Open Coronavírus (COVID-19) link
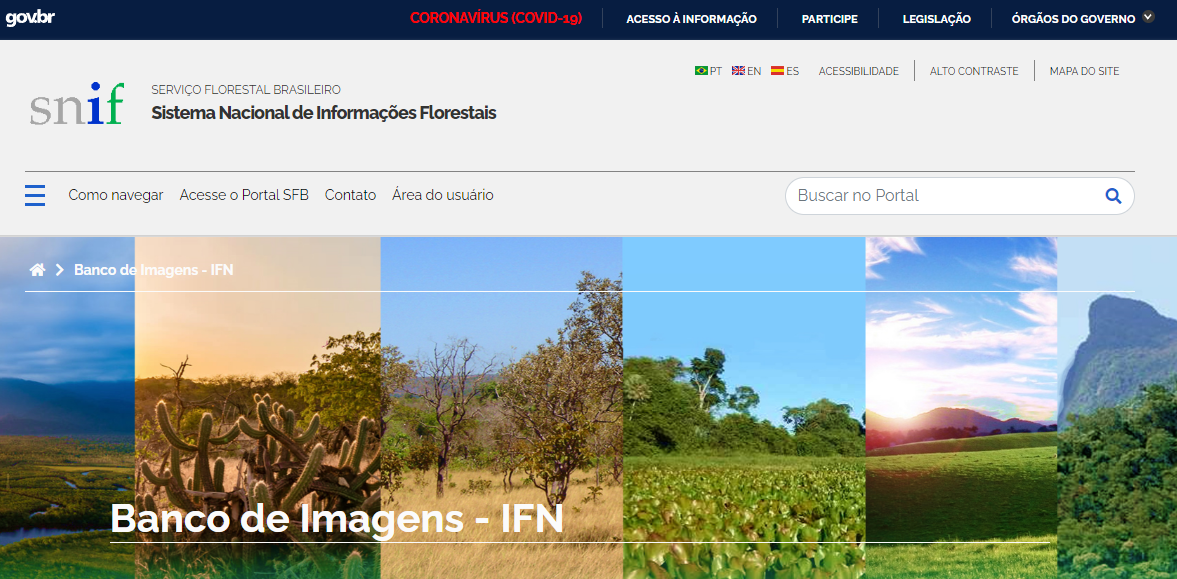1177x579 pixels. pos(496,19)
